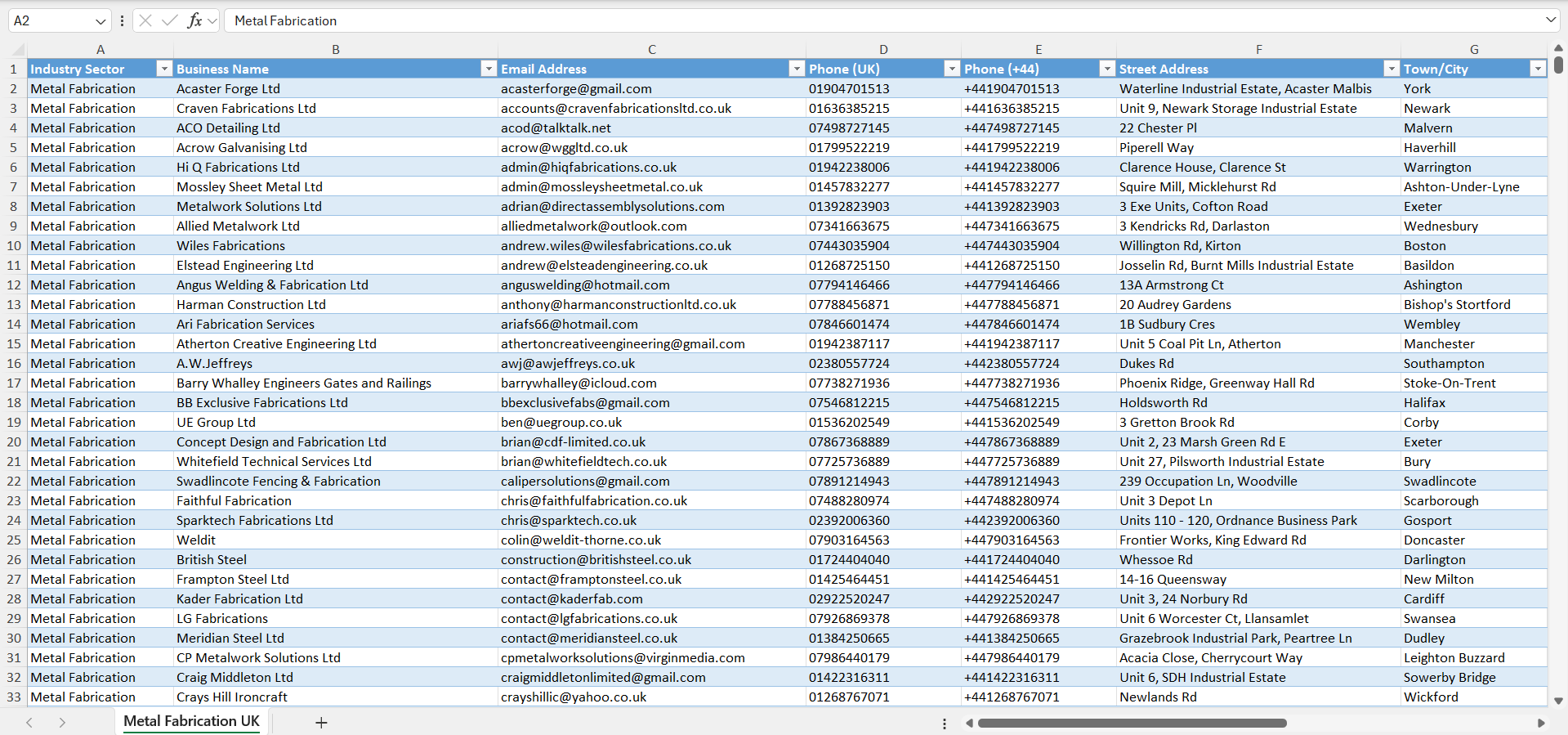The image size is (1568, 735).
Task: Select the cell contact@meridiansteel.co.uk
Action: (652, 638)
